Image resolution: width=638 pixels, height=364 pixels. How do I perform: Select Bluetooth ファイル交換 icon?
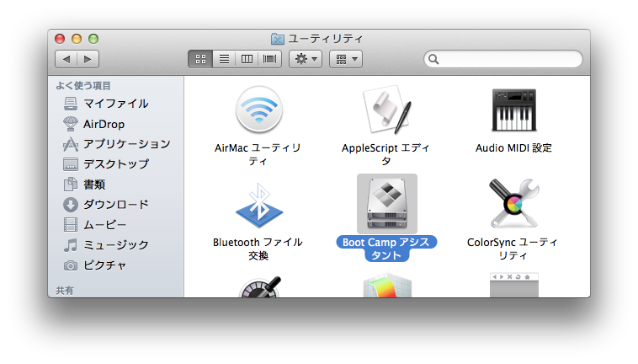tap(259, 205)
